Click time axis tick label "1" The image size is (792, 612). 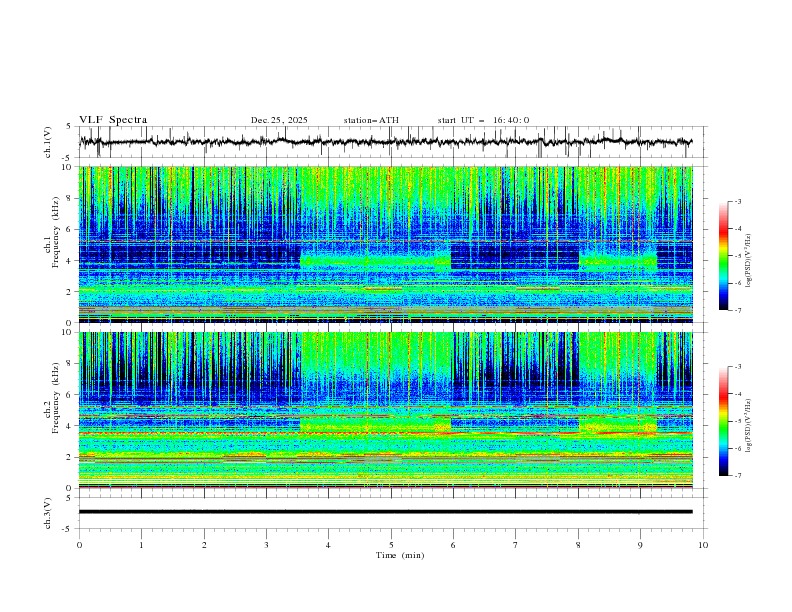coord(141,545)
